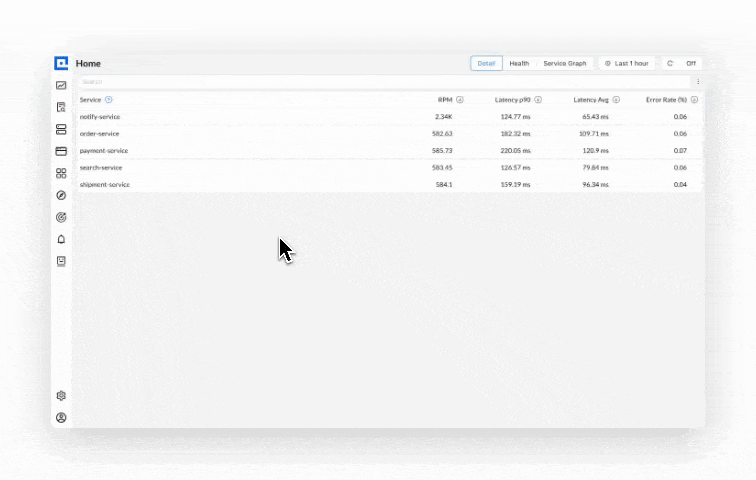Click the 120.9 ms average latency
This screenshot has height=480, width=756.
[595, 150]
